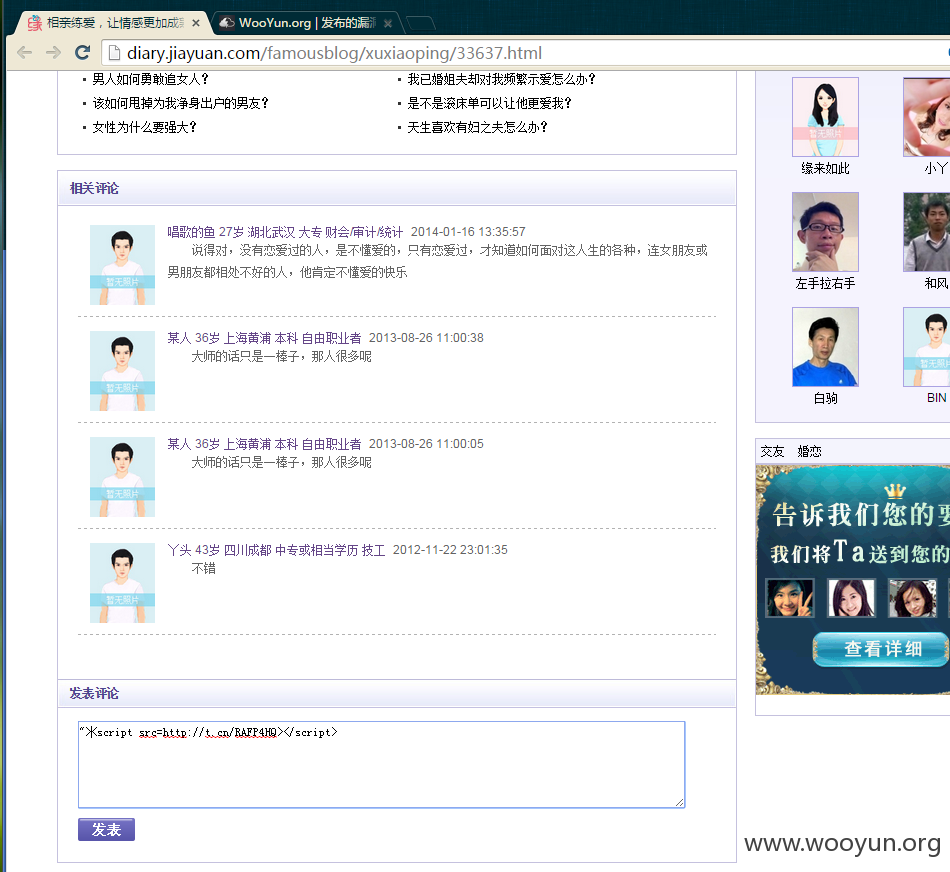Open member photo of 白驹

[825, 347]
